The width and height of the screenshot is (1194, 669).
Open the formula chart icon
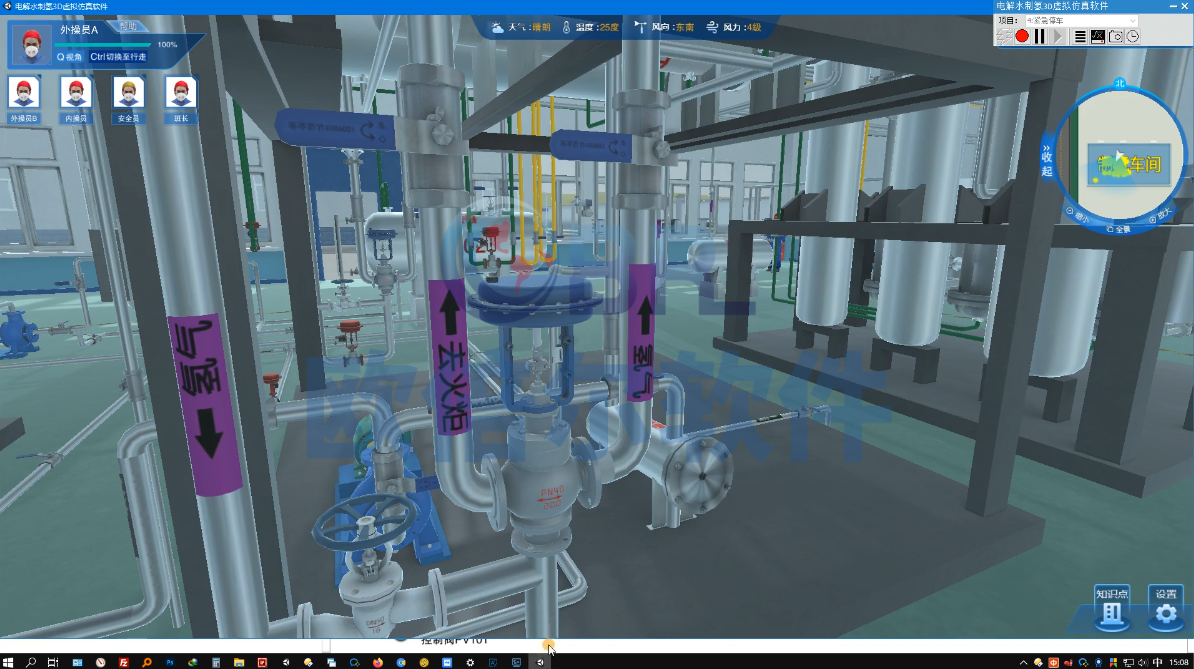tap(1097, 36)
